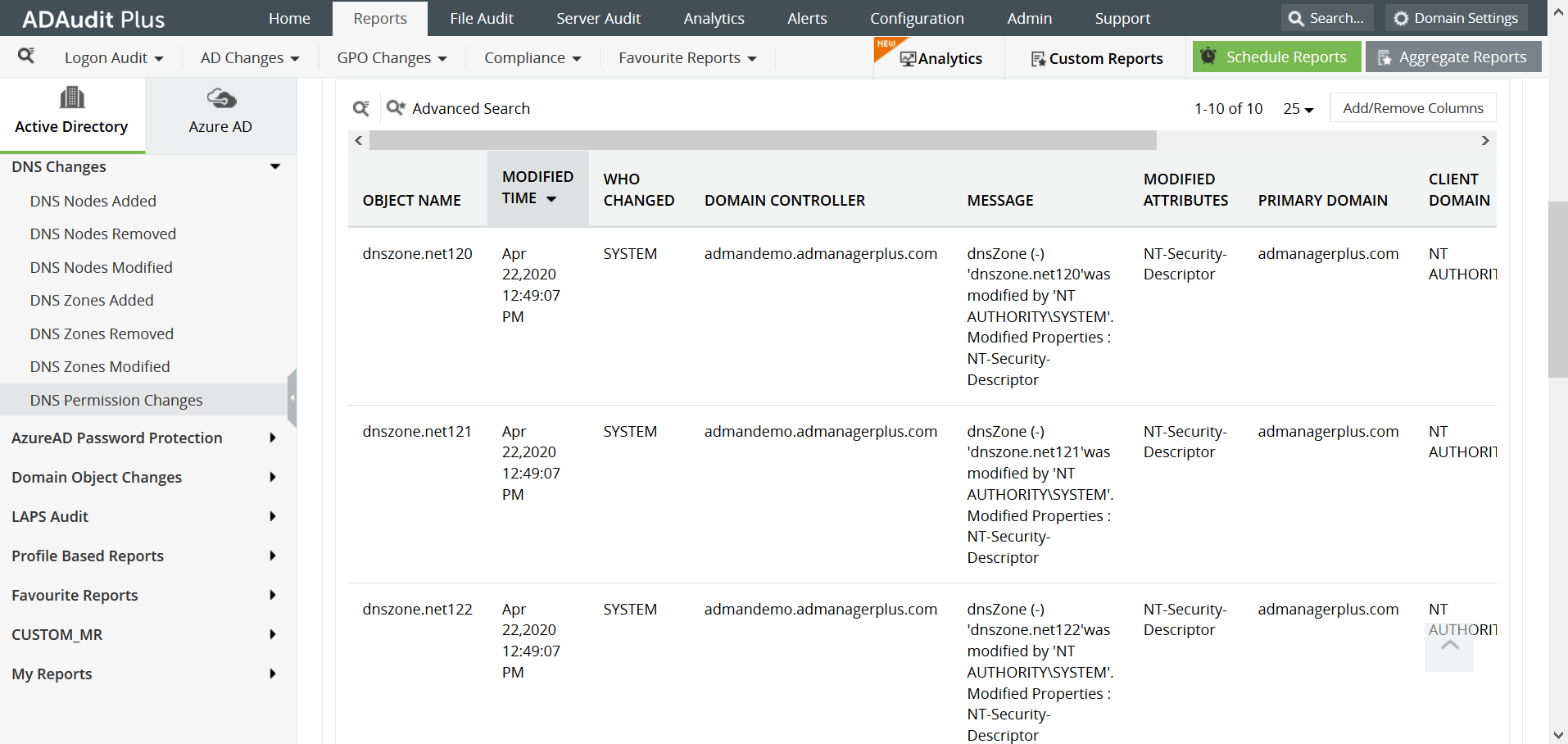Click the back-to-top arrow button
The height and width of the screenshot is (744, 1568).
(x=1449, y=647)
